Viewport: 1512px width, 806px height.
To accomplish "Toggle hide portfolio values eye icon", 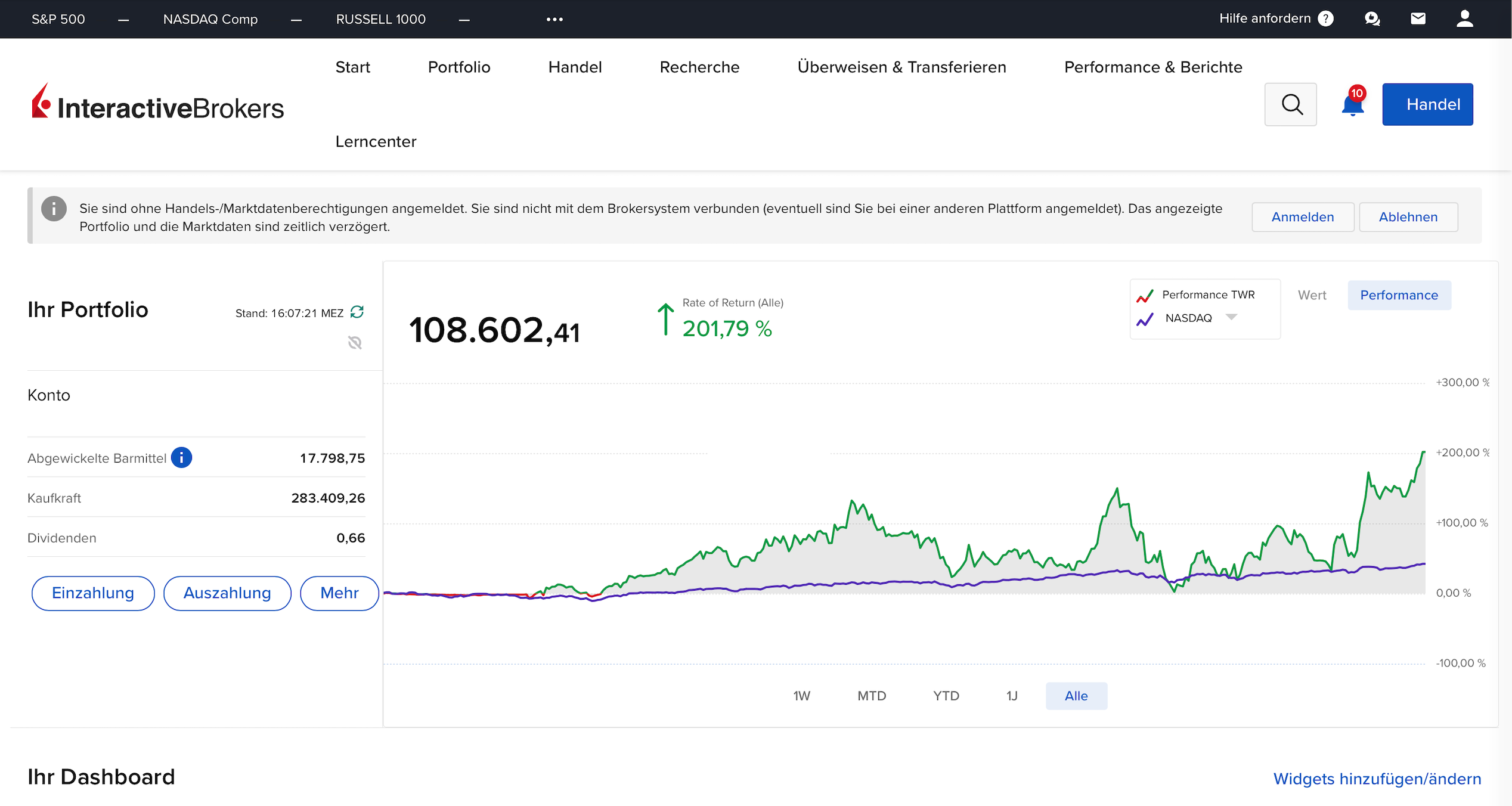I will tap(355, 342).
